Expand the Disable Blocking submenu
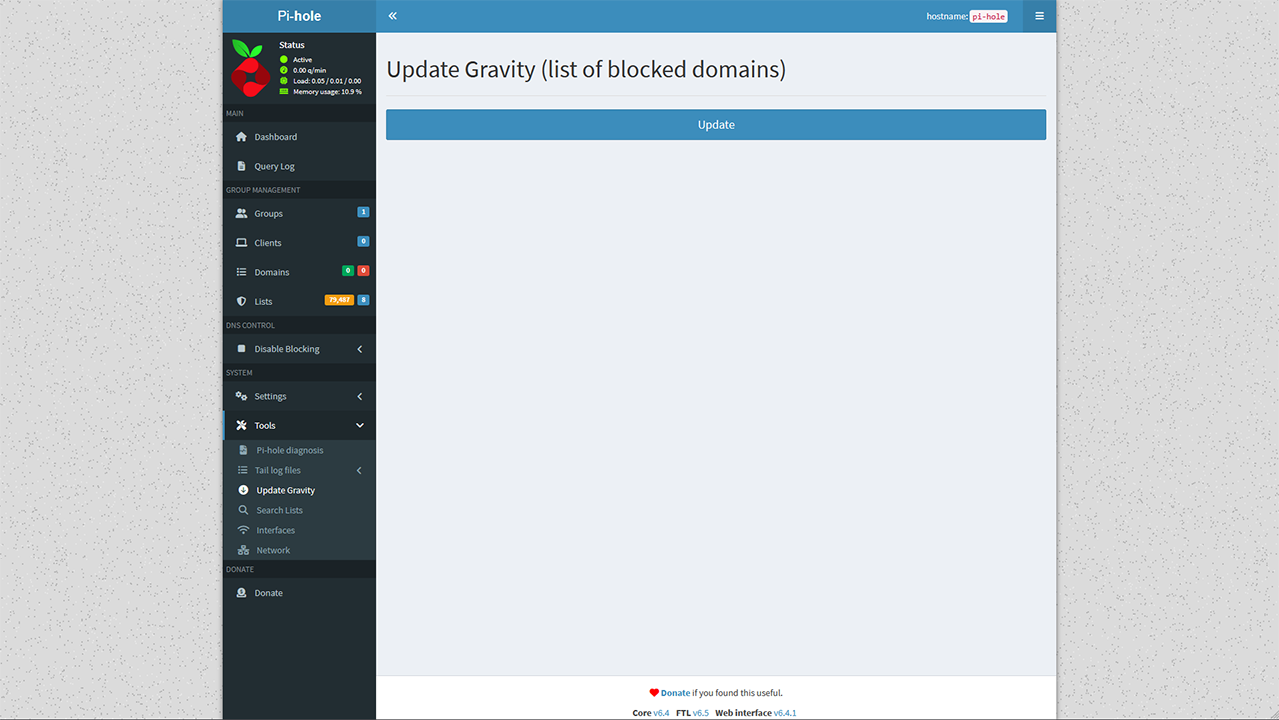 point(359,349)
